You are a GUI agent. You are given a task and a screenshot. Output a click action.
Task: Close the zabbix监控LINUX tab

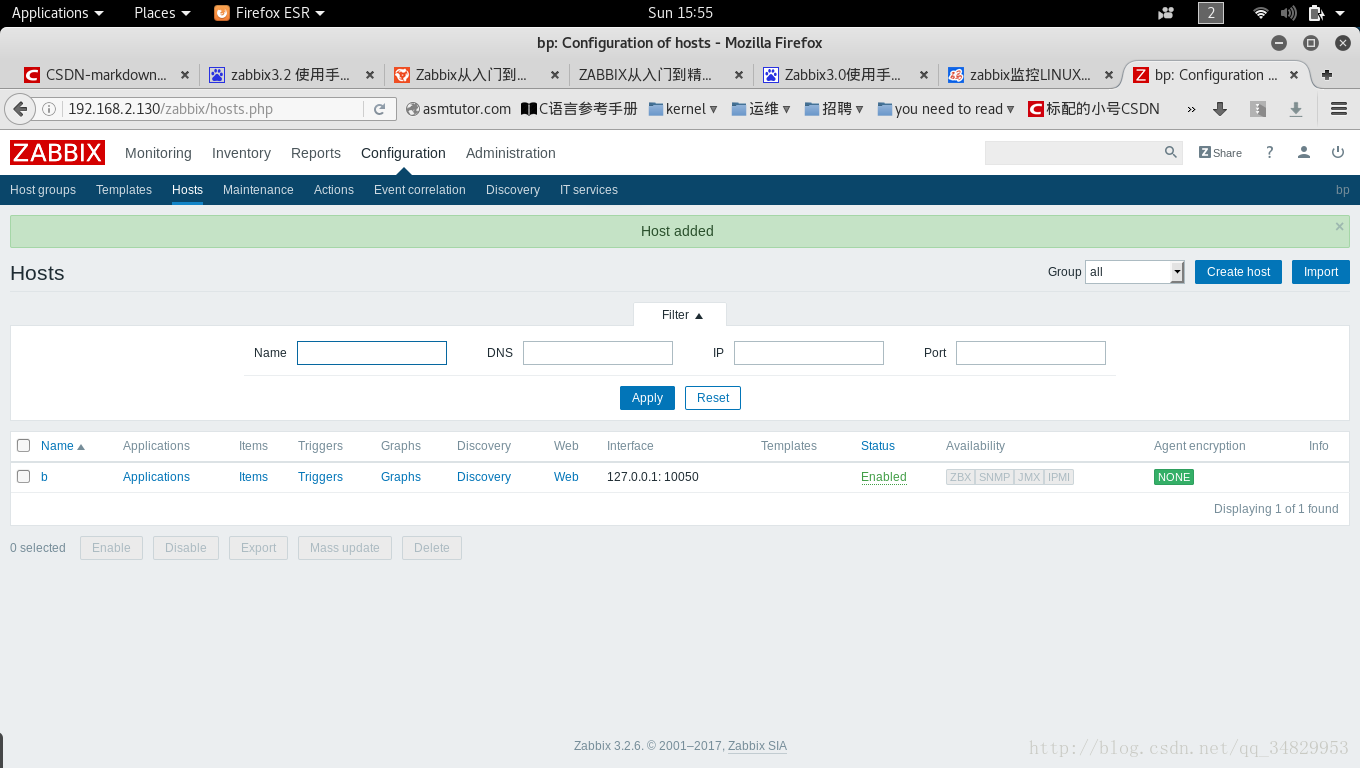[x=1108, y=75]
